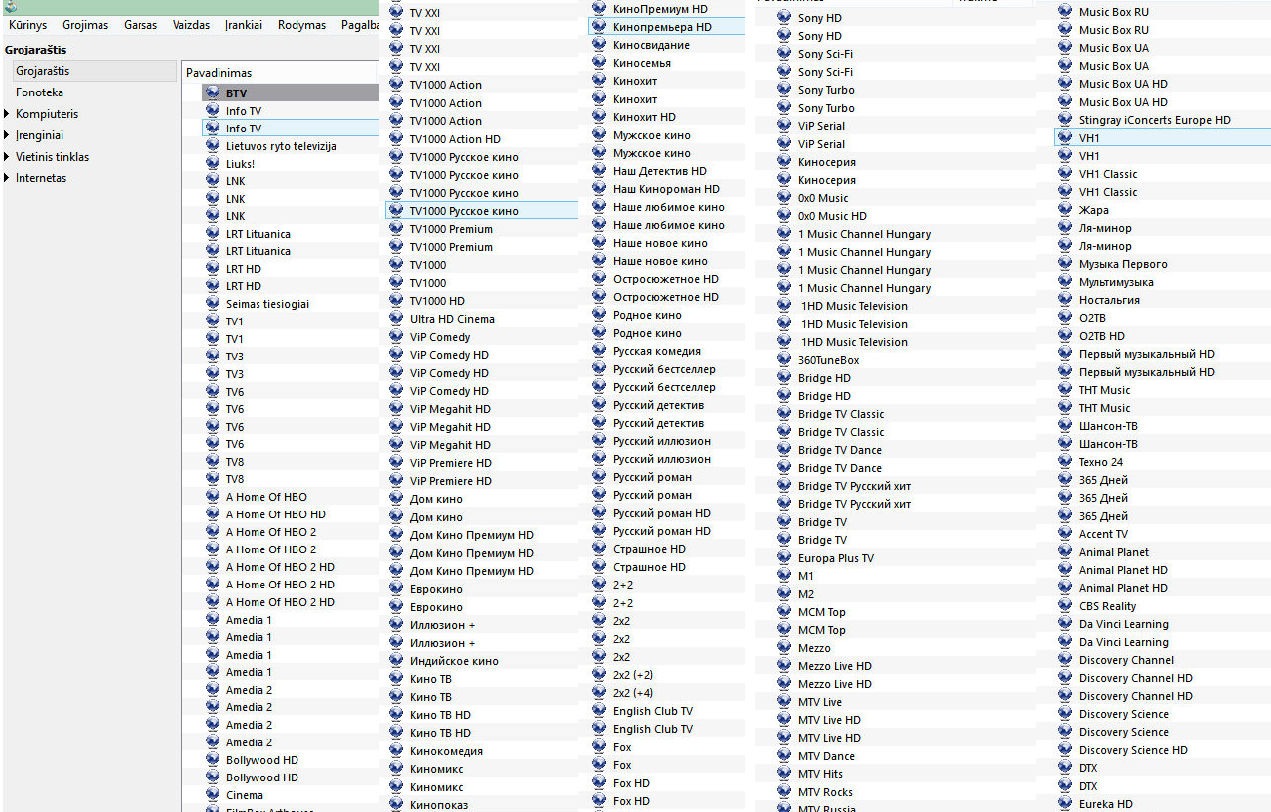The width and height of the screenshot is (1271, 812).
Task: Click the icon next to Кинокомедия
Action: tap(396, 751)
